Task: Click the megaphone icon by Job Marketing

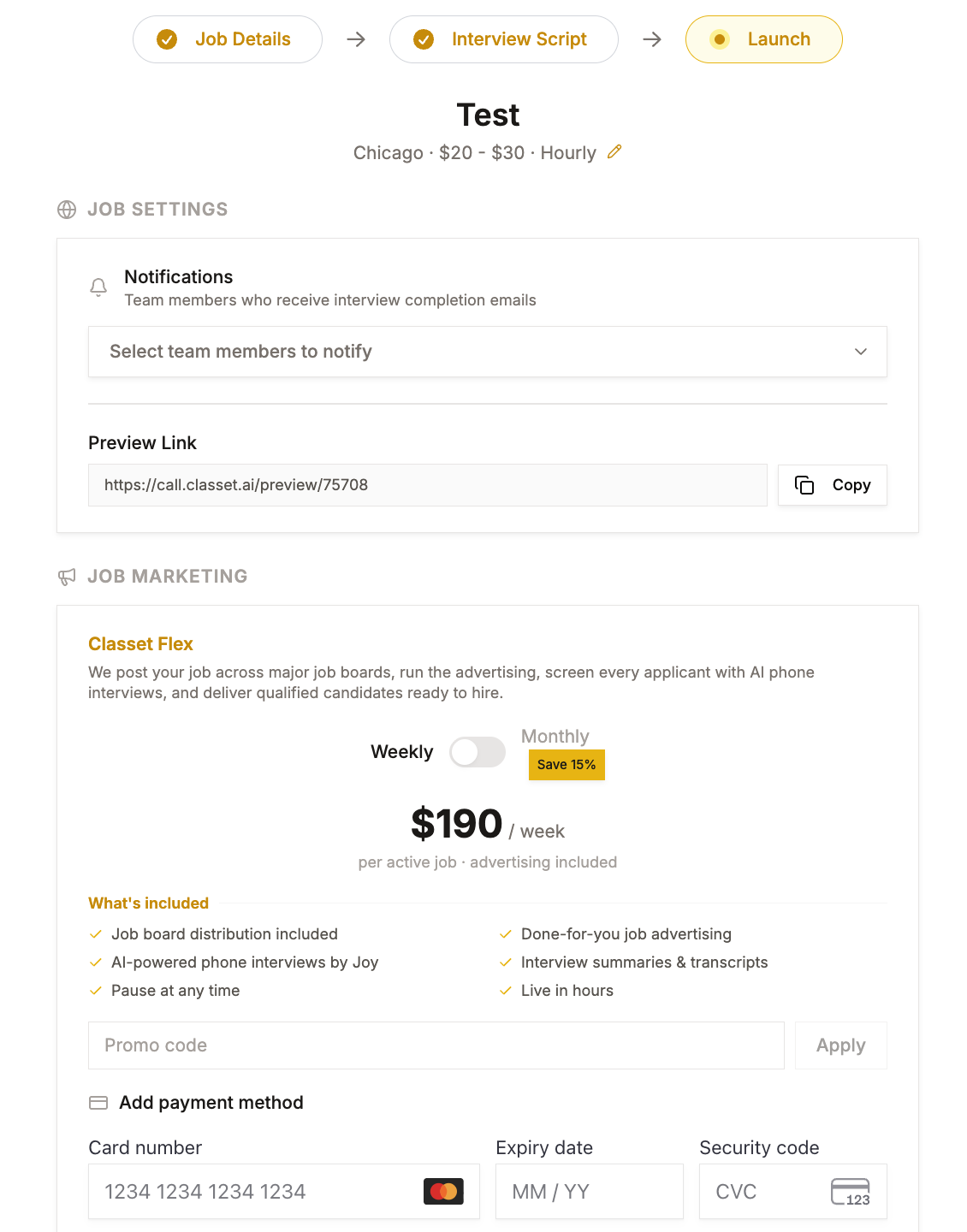Action: (x=67, y=577)
